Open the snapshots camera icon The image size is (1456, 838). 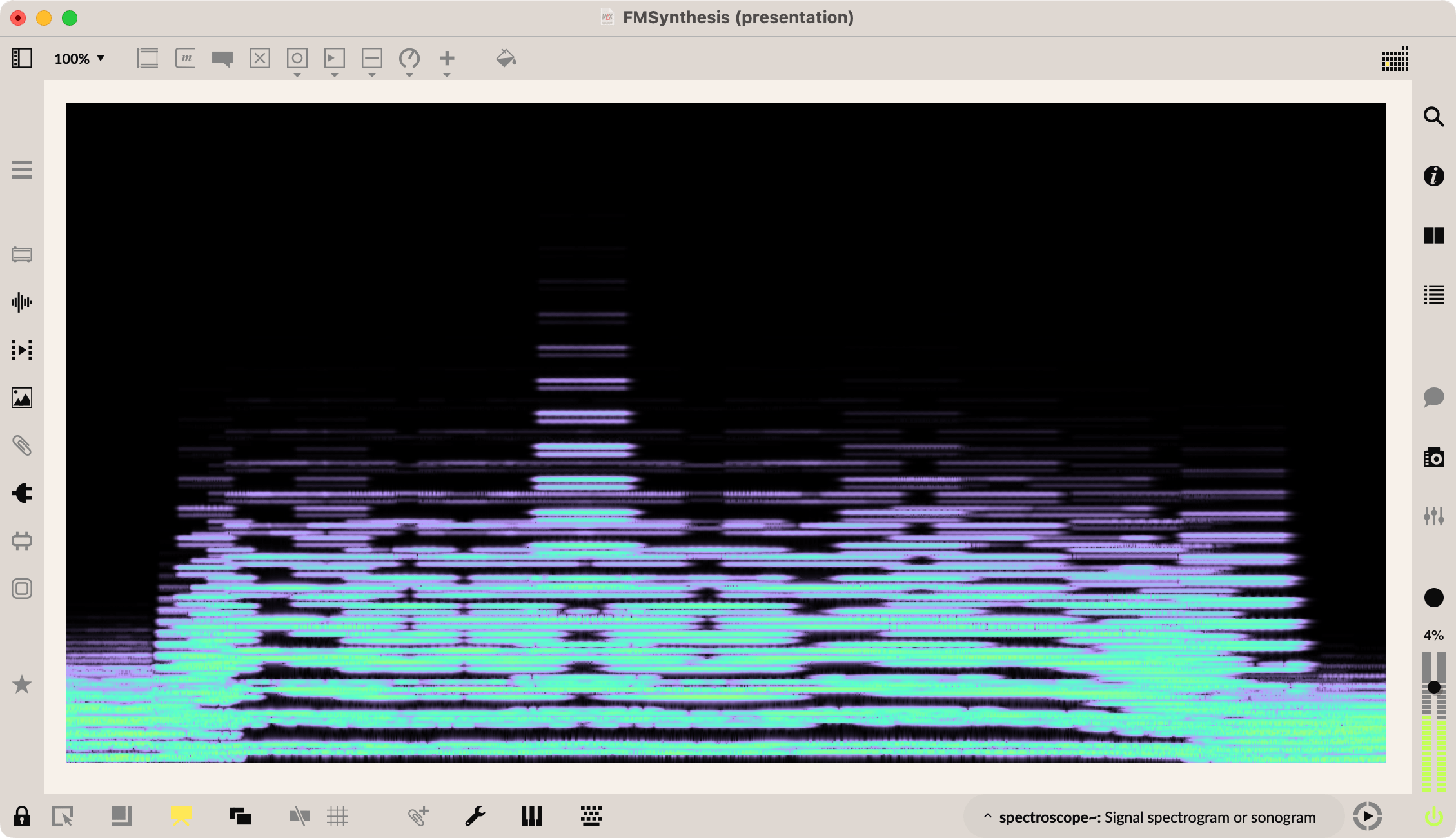(1433, 458)
